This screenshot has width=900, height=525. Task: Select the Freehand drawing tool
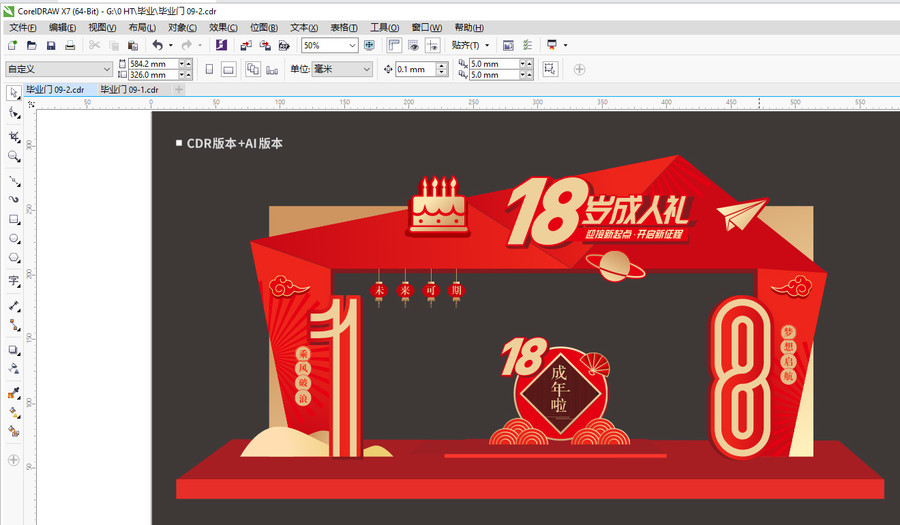coord(14,180)
